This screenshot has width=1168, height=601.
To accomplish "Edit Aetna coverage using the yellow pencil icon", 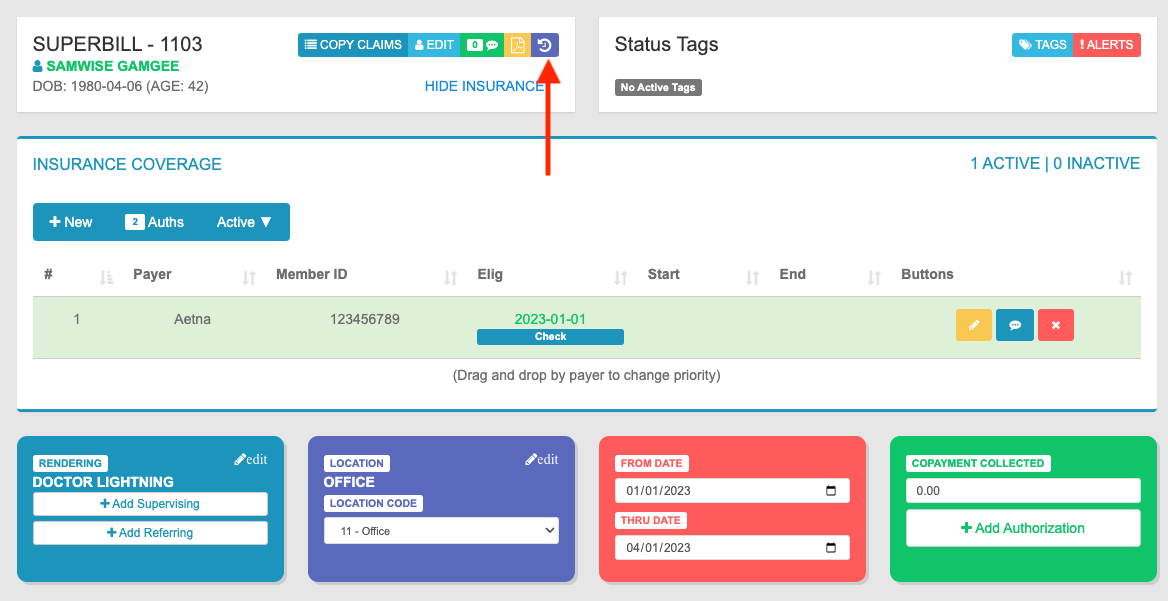I will (973, 325).
